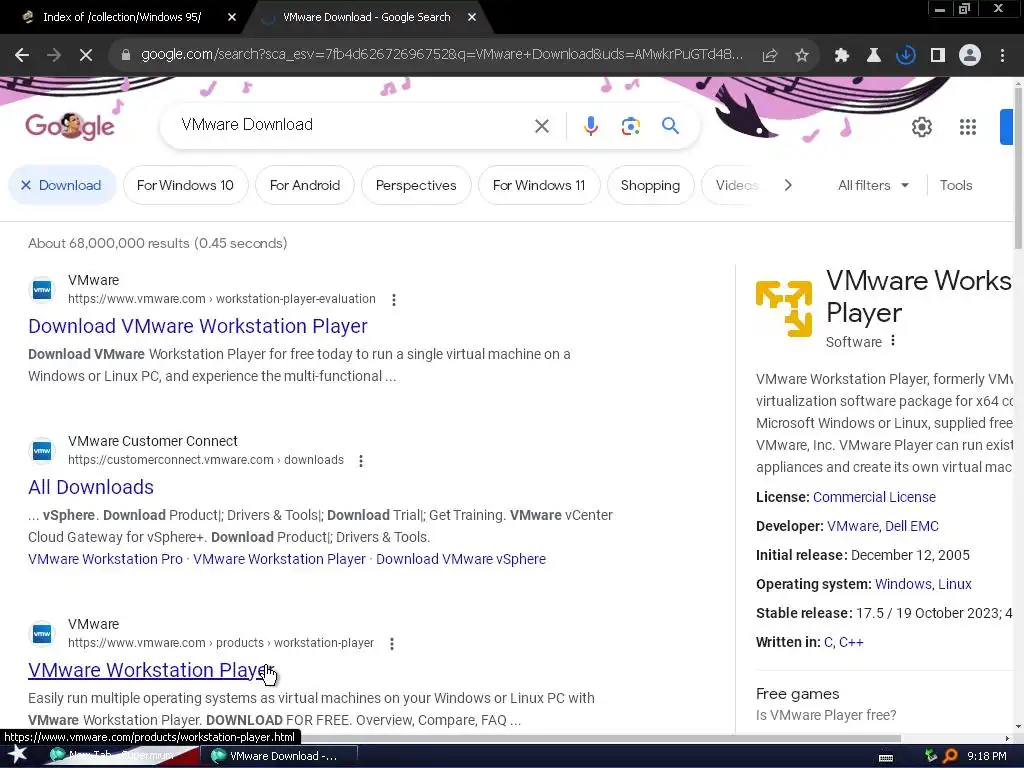1024x768 pixels.
Task: Open VMware Workstation Player products result
Action: tap(150, 670)
